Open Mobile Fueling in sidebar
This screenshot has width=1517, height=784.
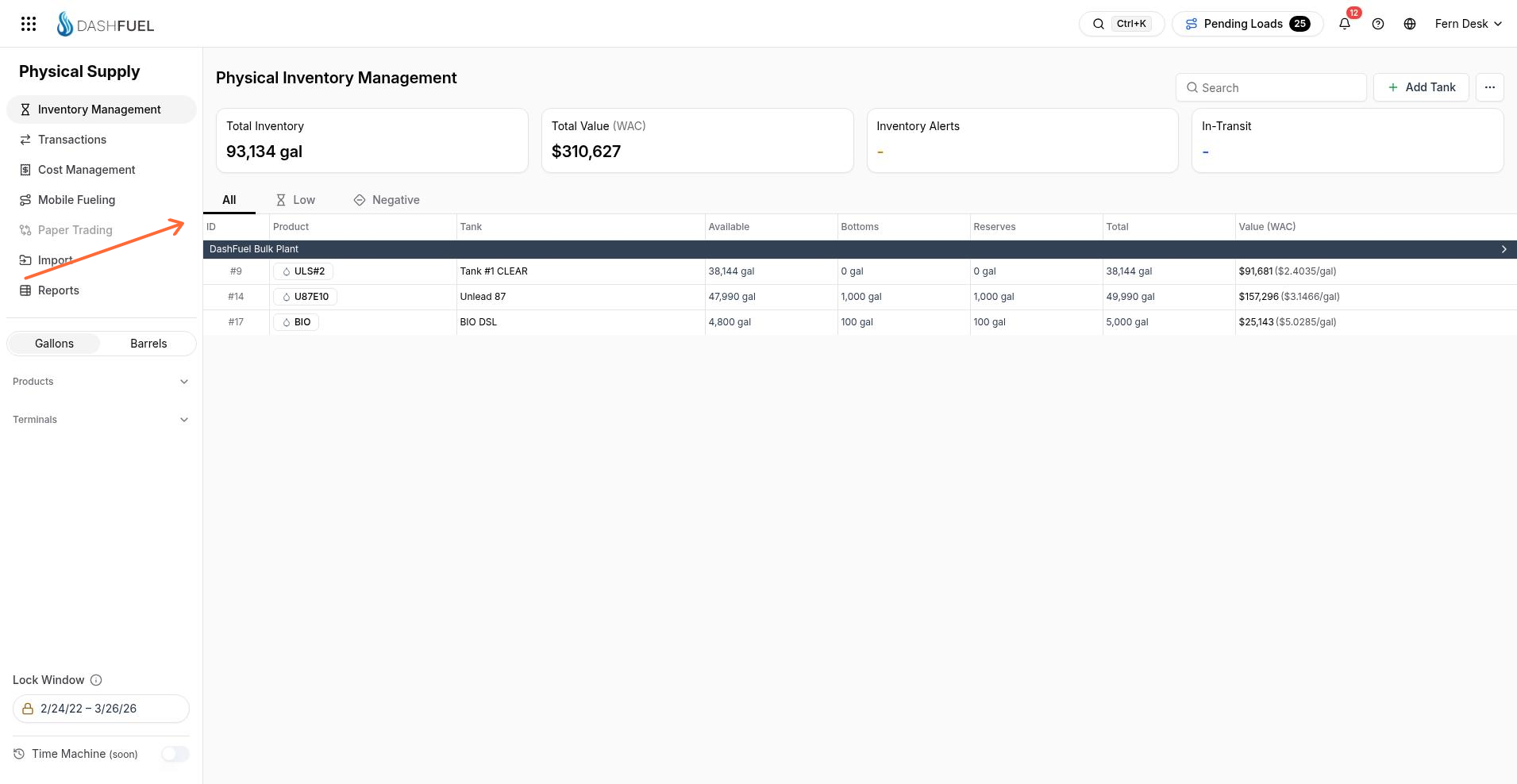[102, 200]
